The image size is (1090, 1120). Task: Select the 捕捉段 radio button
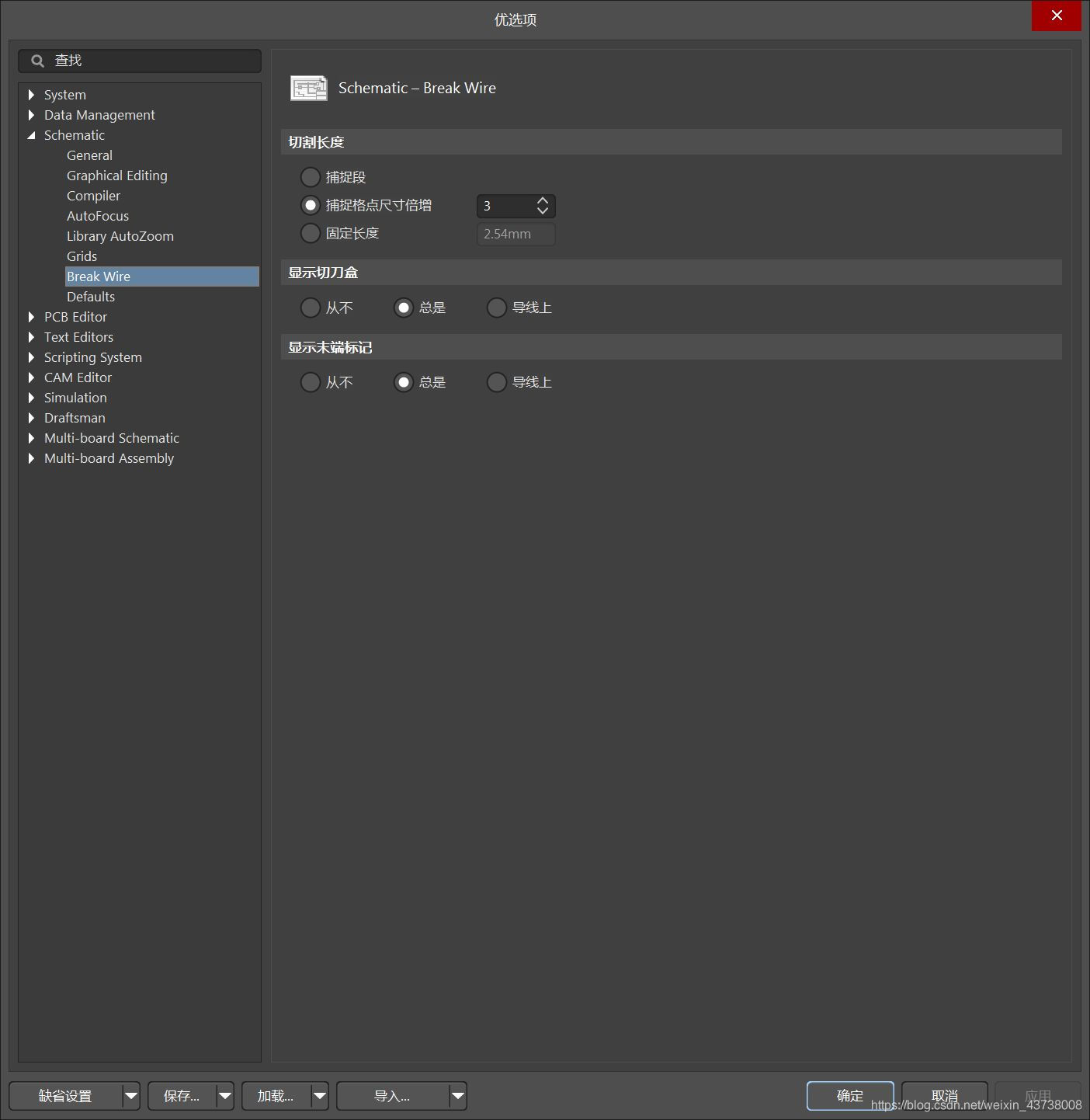pyautogui.click(x=311, y=177)
